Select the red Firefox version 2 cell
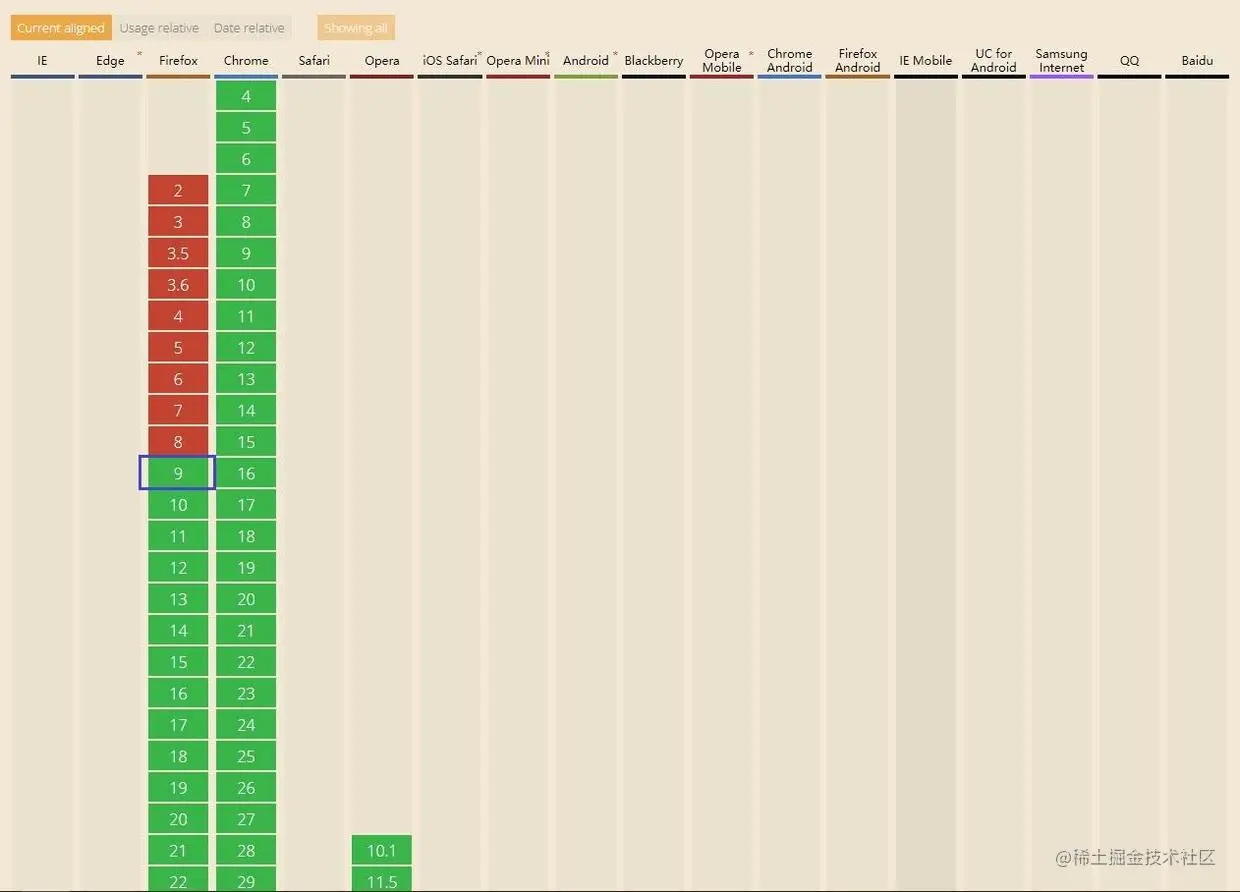The image size is (1240, 892). [178, 190]
